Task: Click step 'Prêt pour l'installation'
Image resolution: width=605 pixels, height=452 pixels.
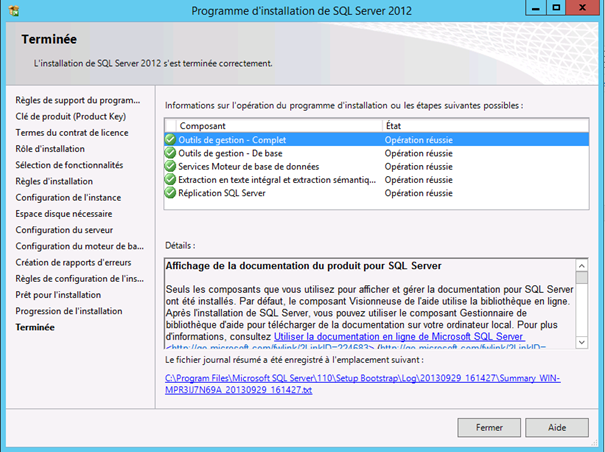Action: (x=58, y=295)
